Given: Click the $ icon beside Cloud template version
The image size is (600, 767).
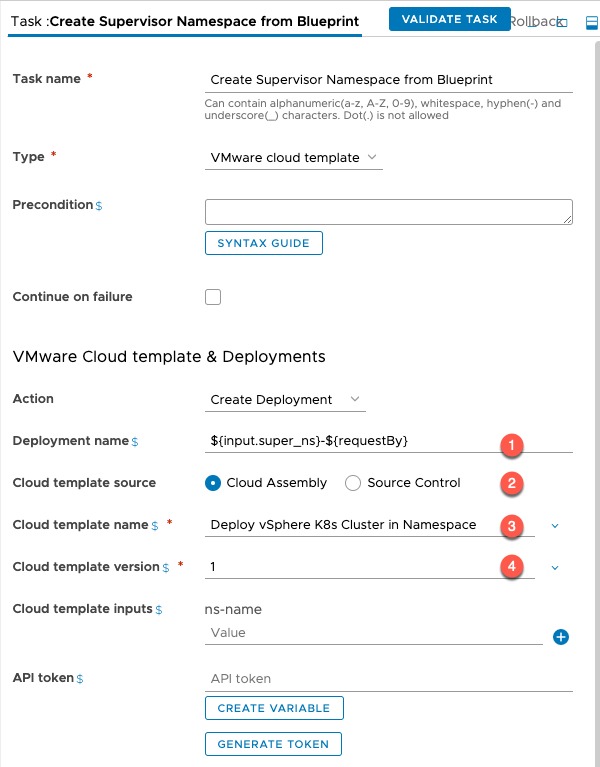Looking at the screenshot, I should click(x=166, y=567).
